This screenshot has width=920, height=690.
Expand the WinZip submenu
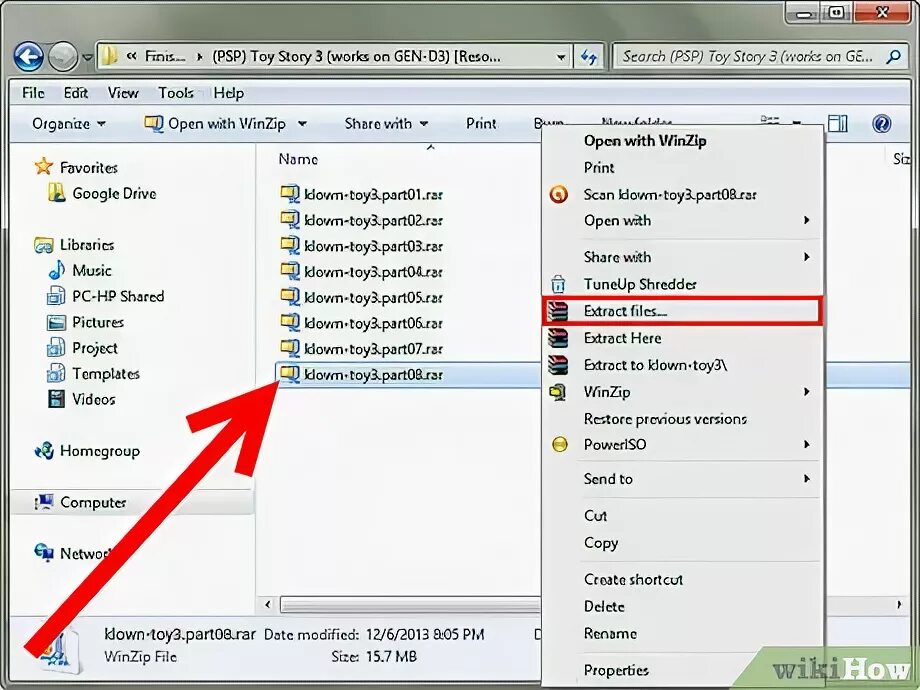coord(807,391)
